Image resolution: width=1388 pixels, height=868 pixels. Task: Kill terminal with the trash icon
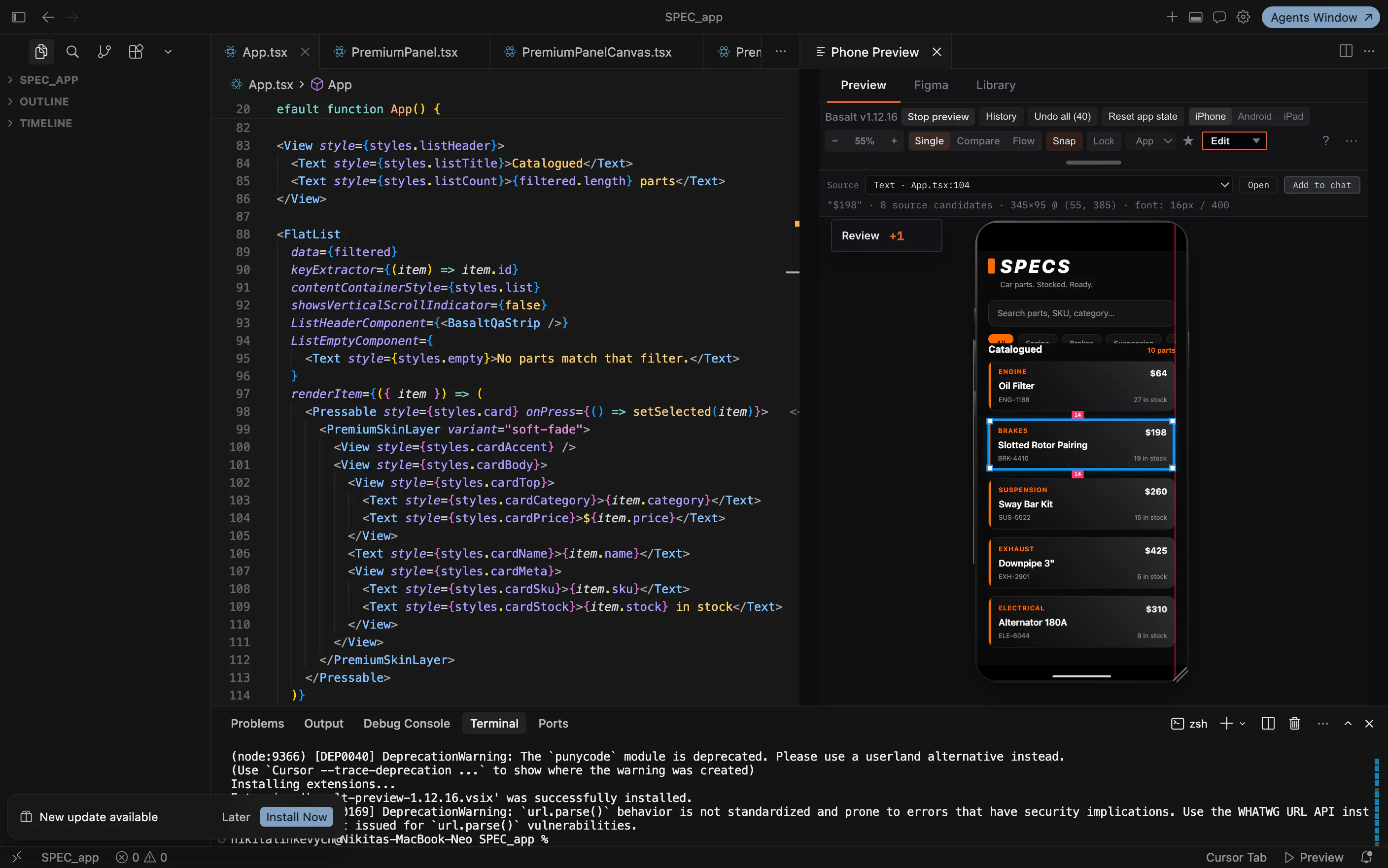(x=1295, y=724)
